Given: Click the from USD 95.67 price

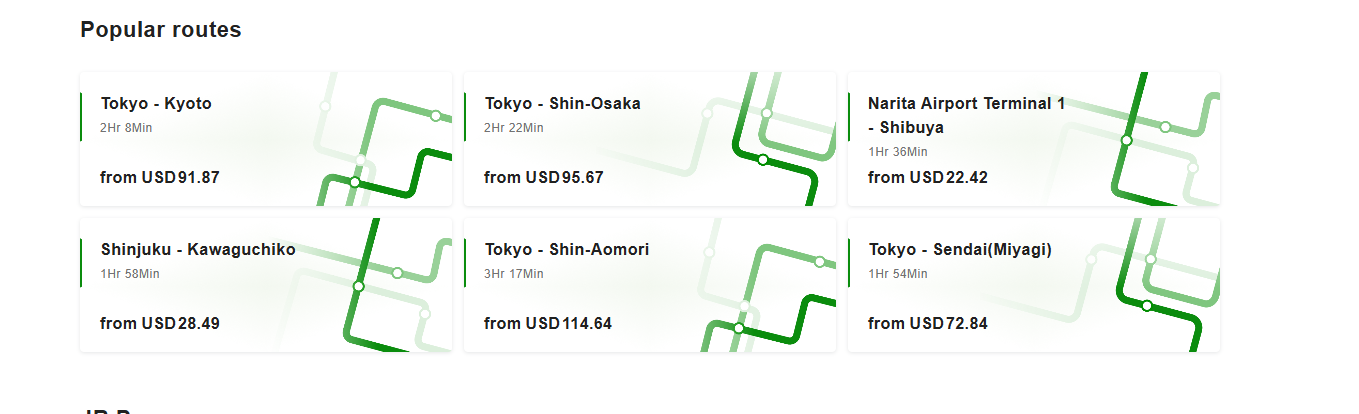Looking at the screenshot, I should [x=544, y=177].
